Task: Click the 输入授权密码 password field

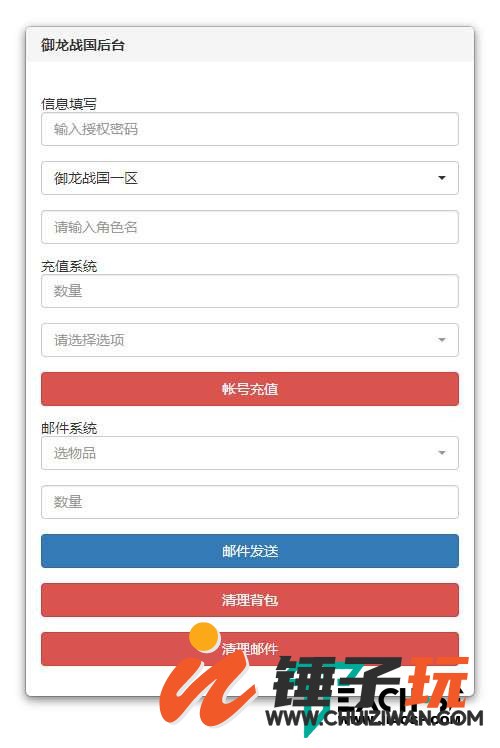Action: click(x=250, y=129)
